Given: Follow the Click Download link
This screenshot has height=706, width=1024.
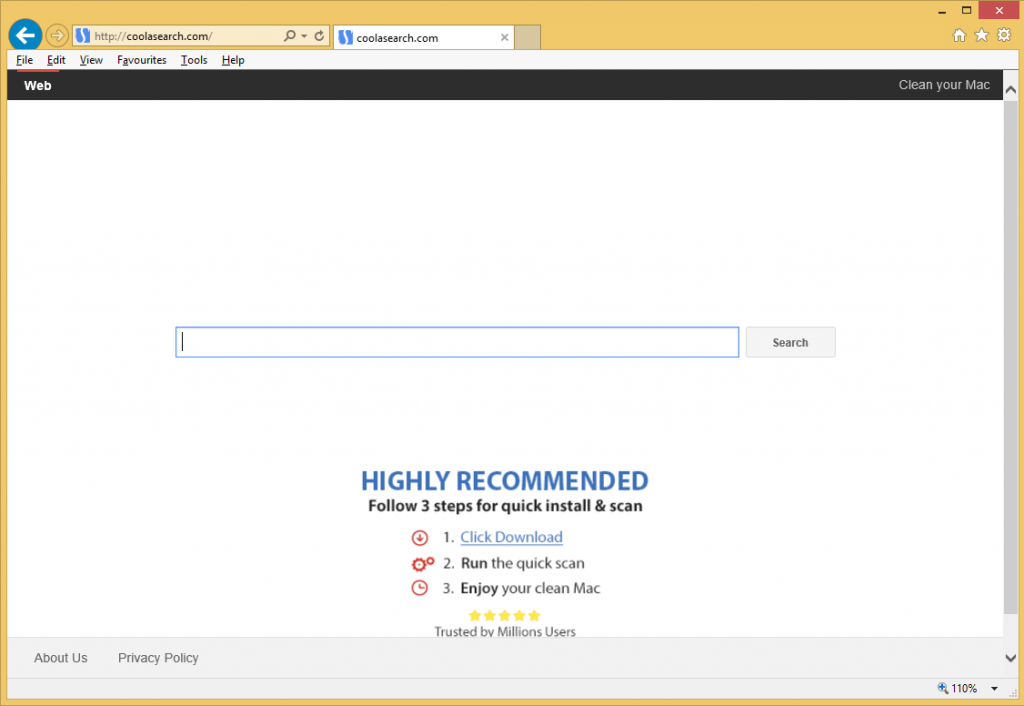Looking at the screenshot, I should coord(511,537).
